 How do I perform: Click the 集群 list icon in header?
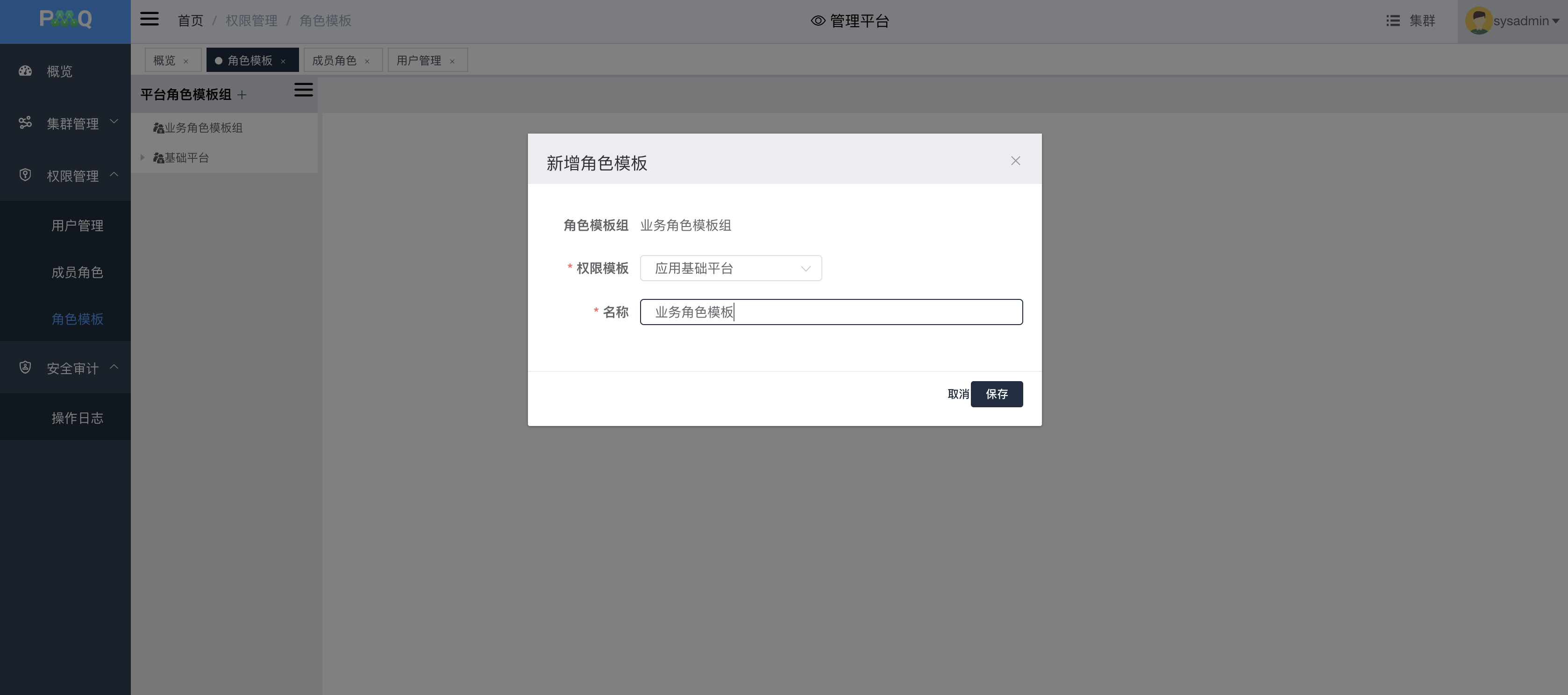pos(1392,21)
